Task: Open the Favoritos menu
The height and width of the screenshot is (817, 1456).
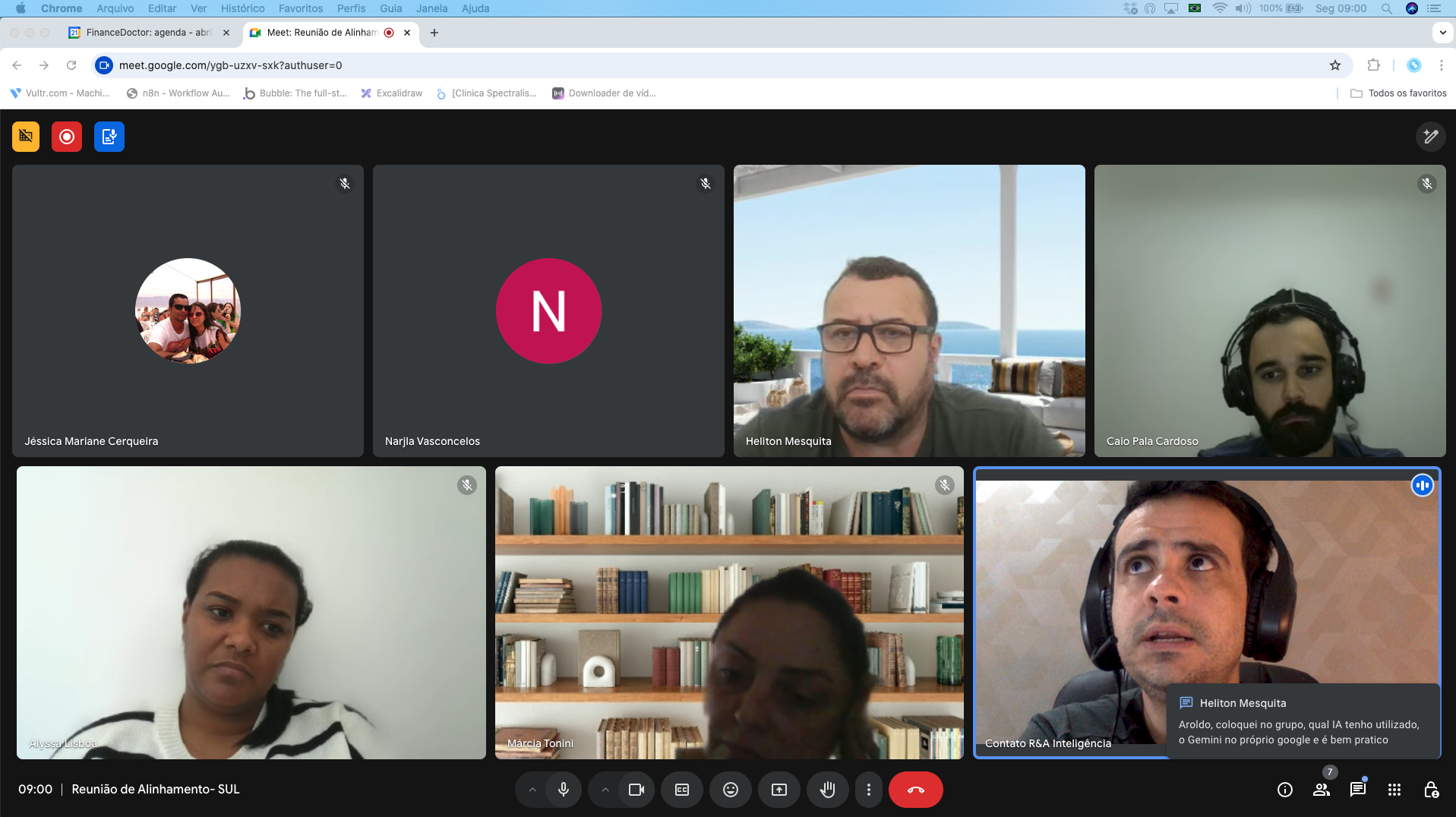Action: point(301,8)
